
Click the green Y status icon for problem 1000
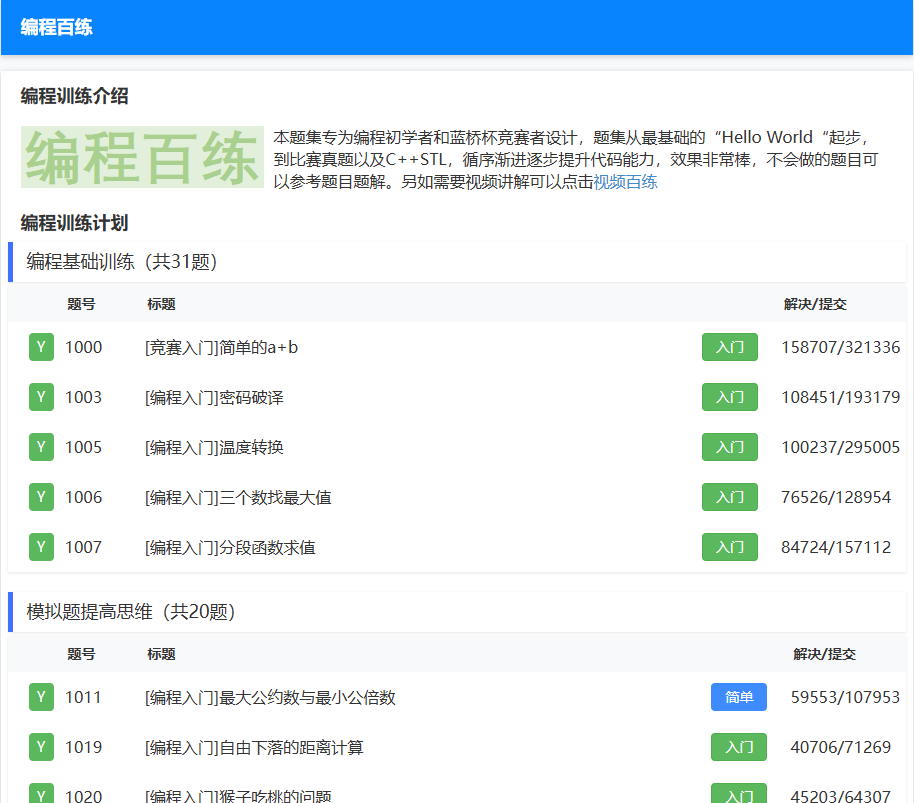(x=41, y=347)
